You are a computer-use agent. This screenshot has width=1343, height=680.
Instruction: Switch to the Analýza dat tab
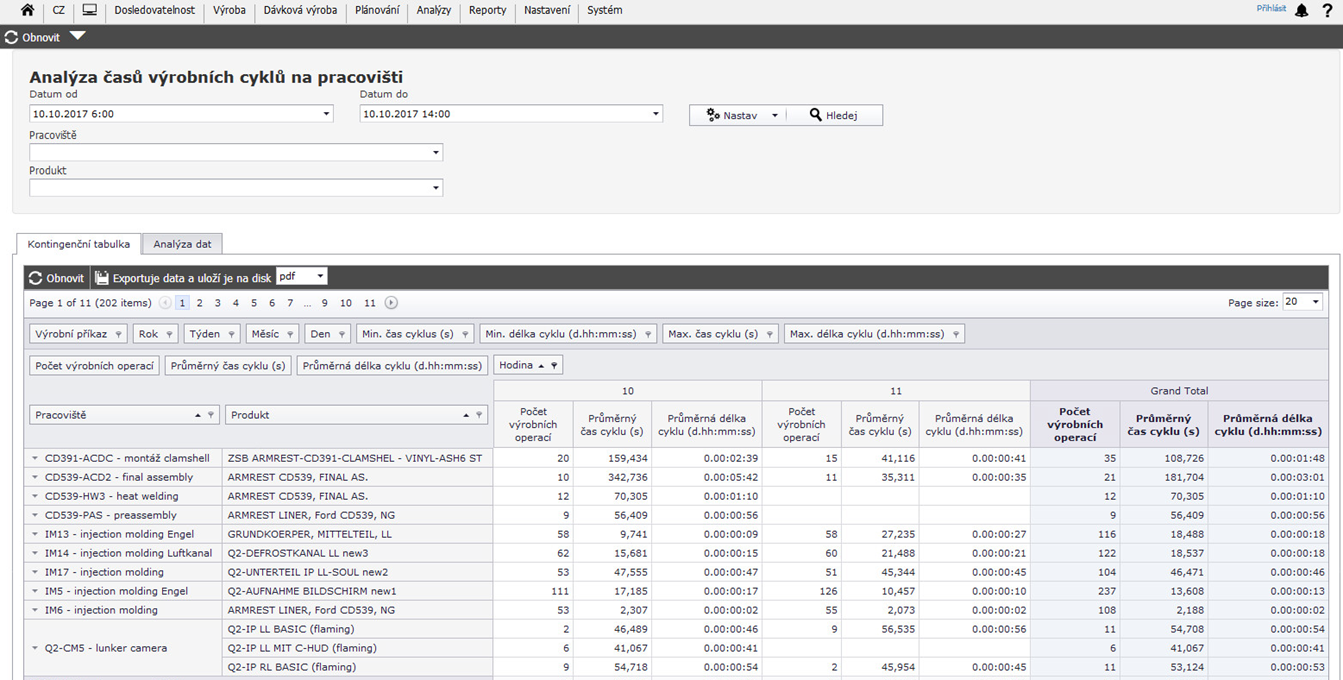click(182, 244)
